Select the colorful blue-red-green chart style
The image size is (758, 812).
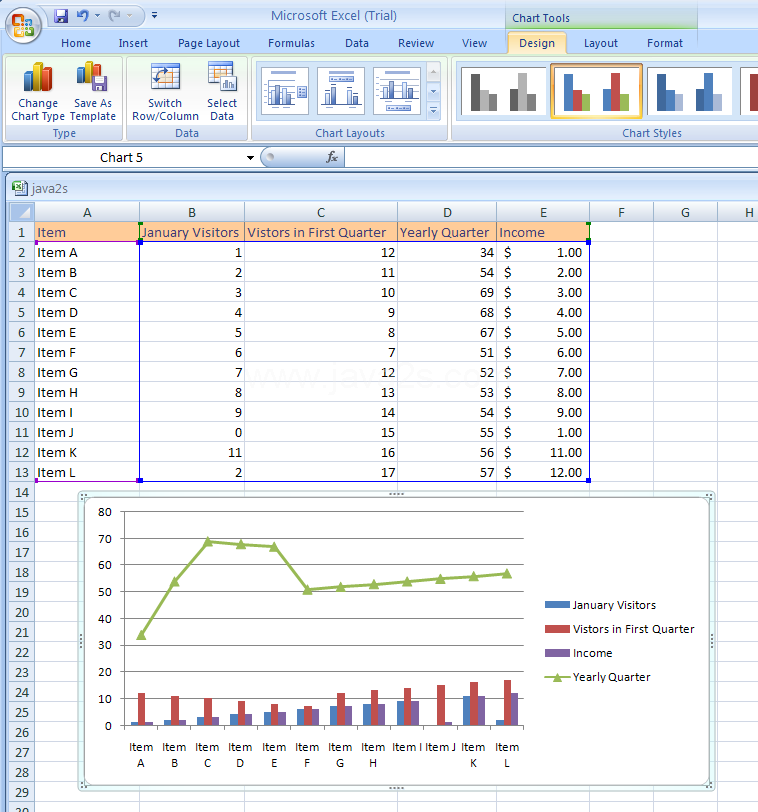tap(596, 91)
